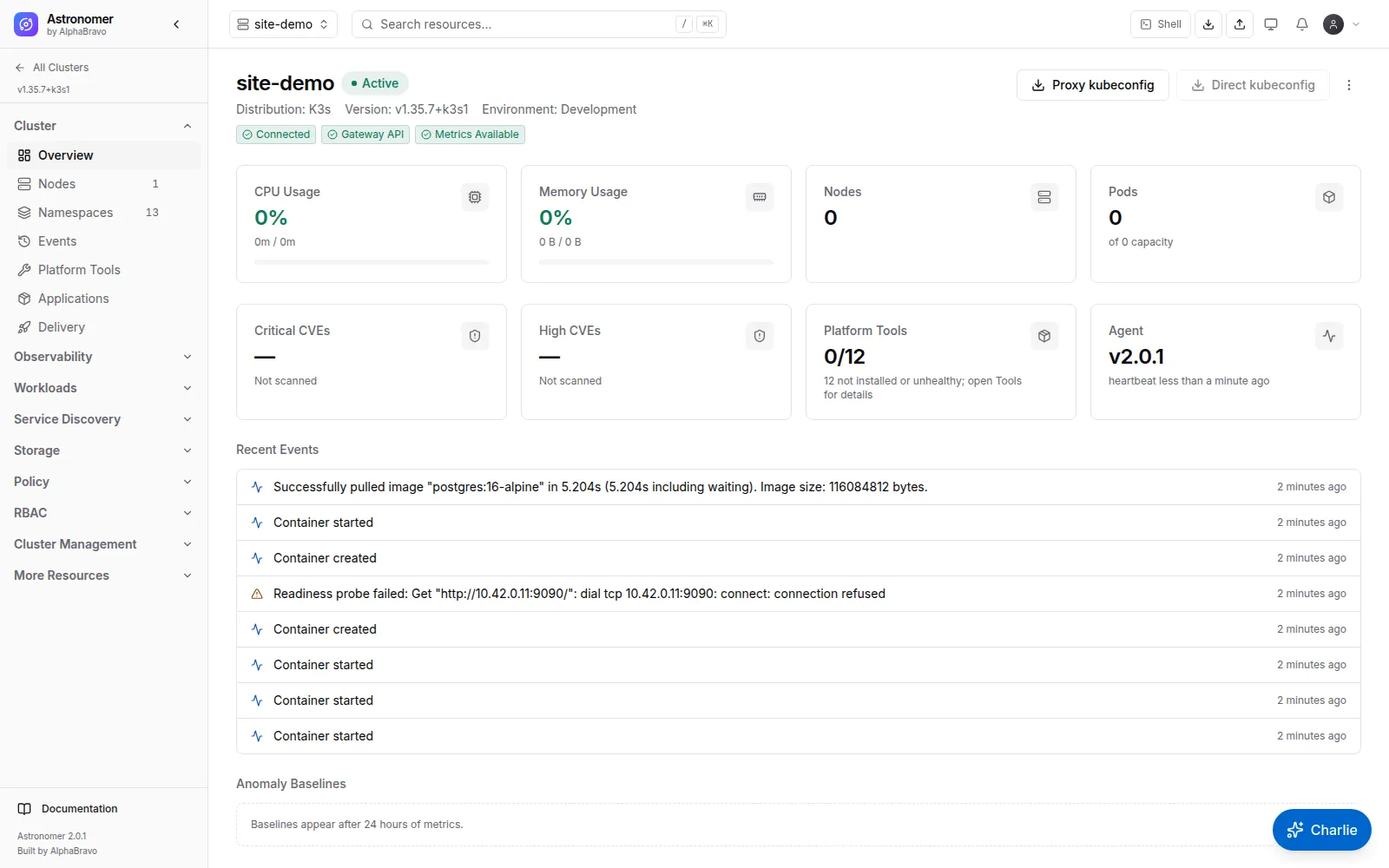The height and width of the screenshot is (868, 1389).
Task: Expand the Service Discovery section
Action: (x=103, y=419)
